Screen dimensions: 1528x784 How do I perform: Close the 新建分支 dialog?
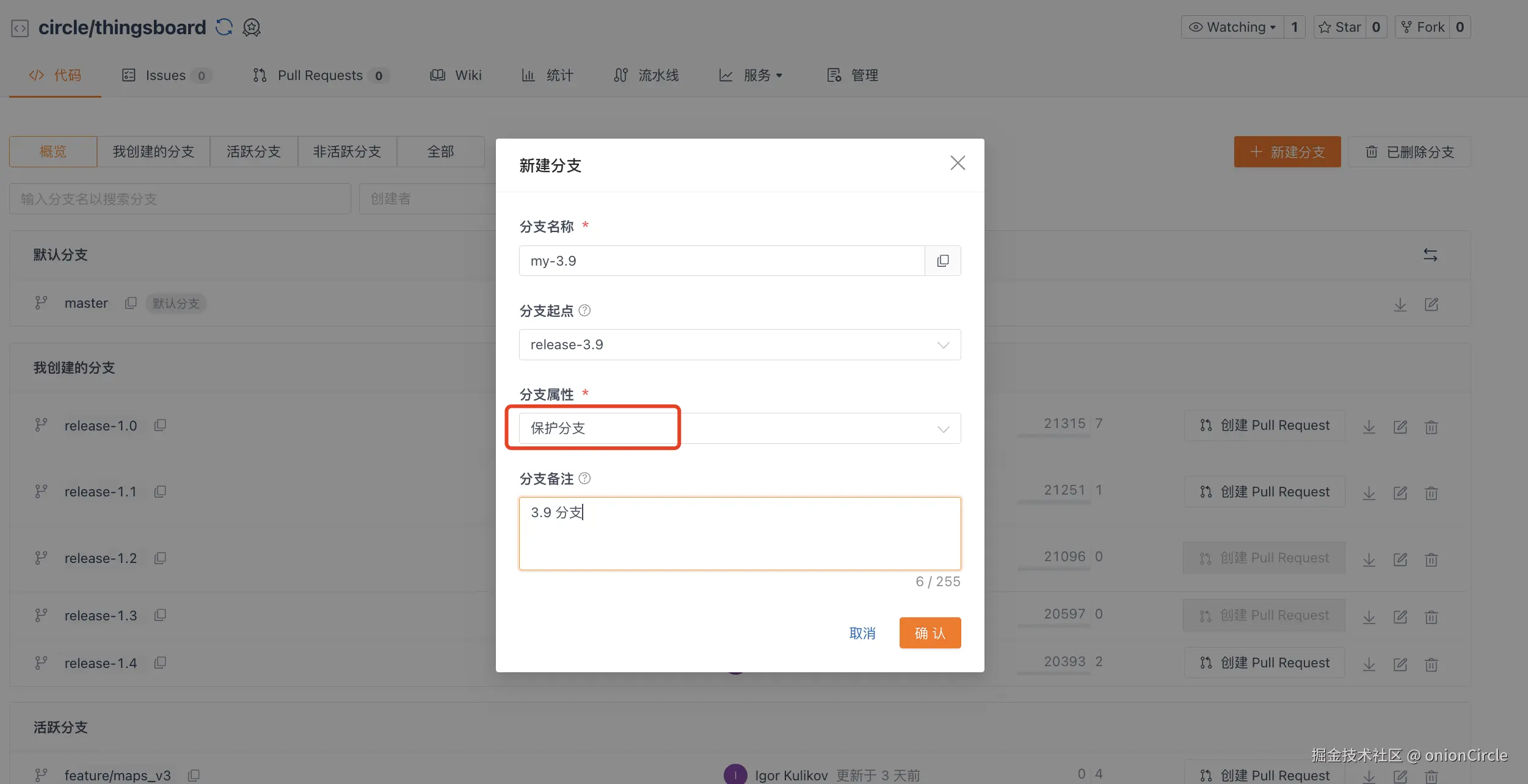tap(957, 163)
